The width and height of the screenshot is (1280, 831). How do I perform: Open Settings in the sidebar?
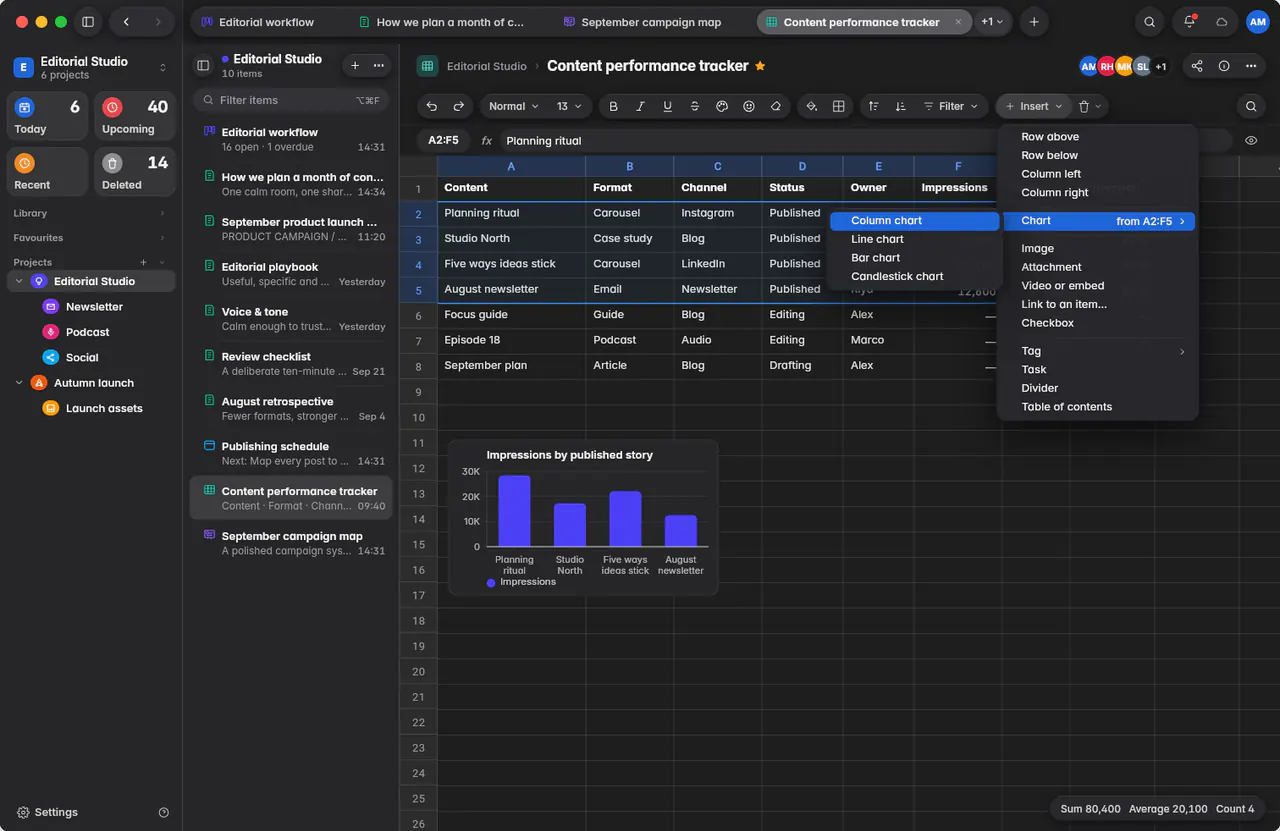point(47,812)
